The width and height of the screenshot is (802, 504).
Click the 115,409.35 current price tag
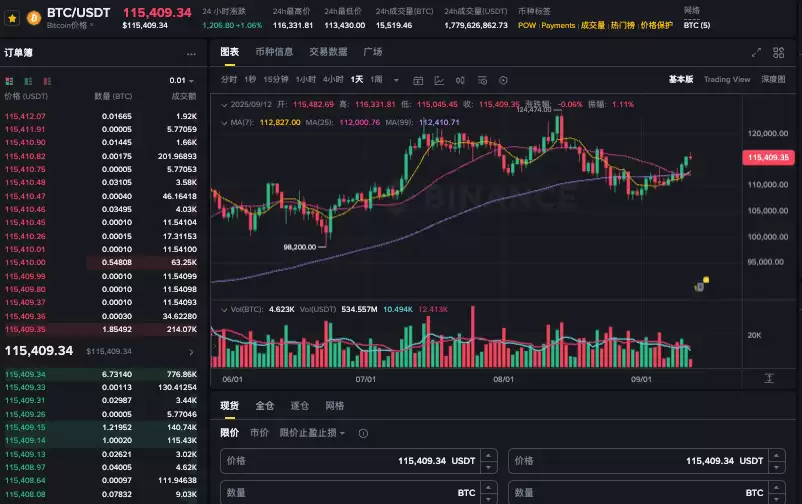(768, 157)
